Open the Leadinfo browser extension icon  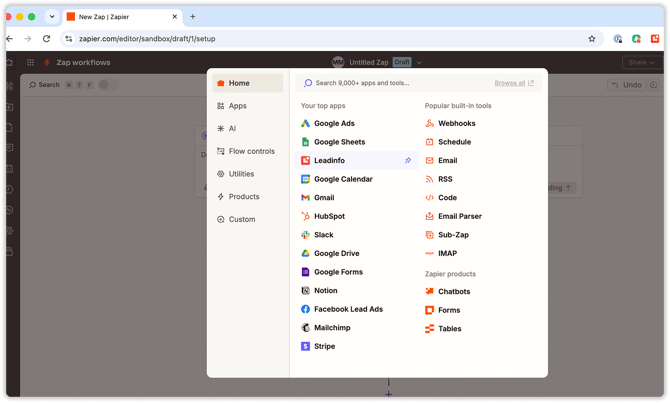pos(655,39)
